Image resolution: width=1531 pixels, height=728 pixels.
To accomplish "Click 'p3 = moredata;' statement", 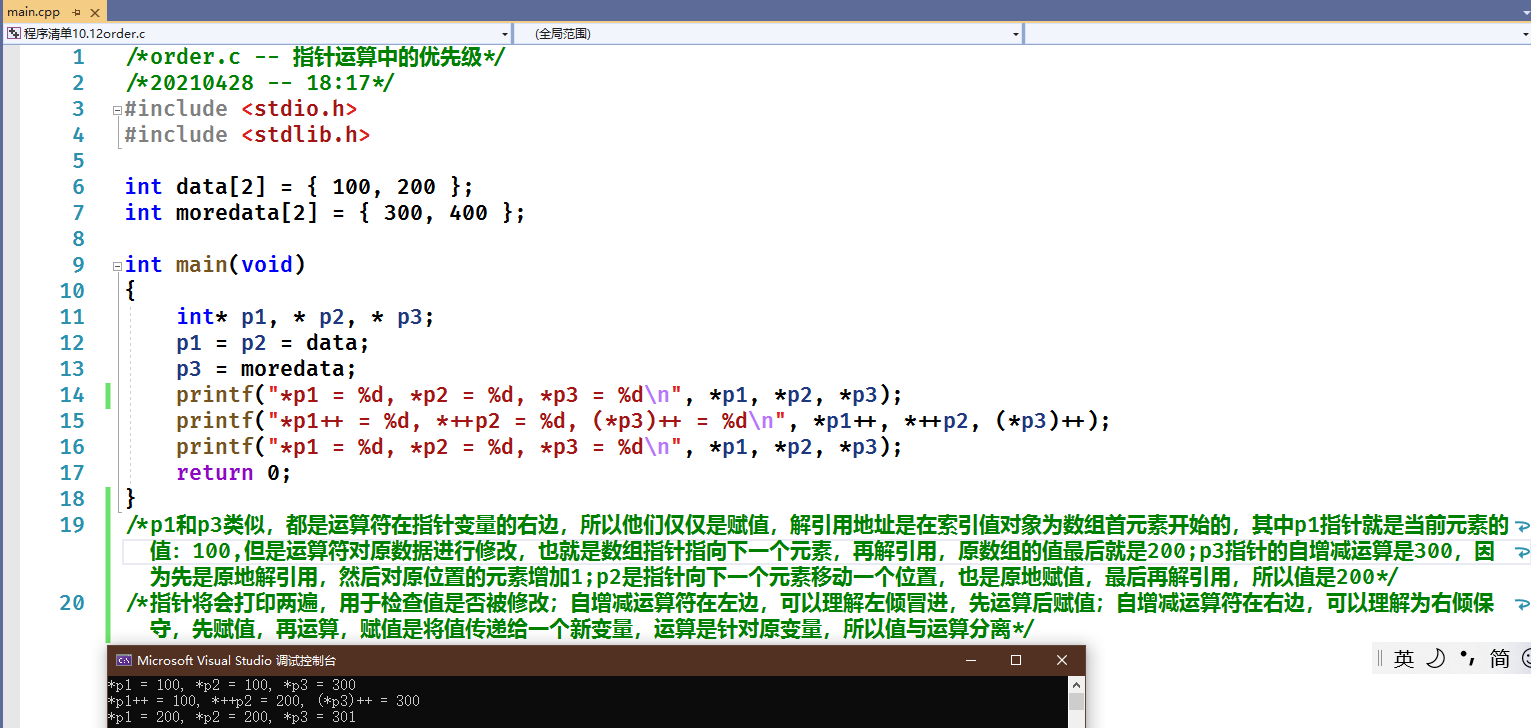I will 266,369.
